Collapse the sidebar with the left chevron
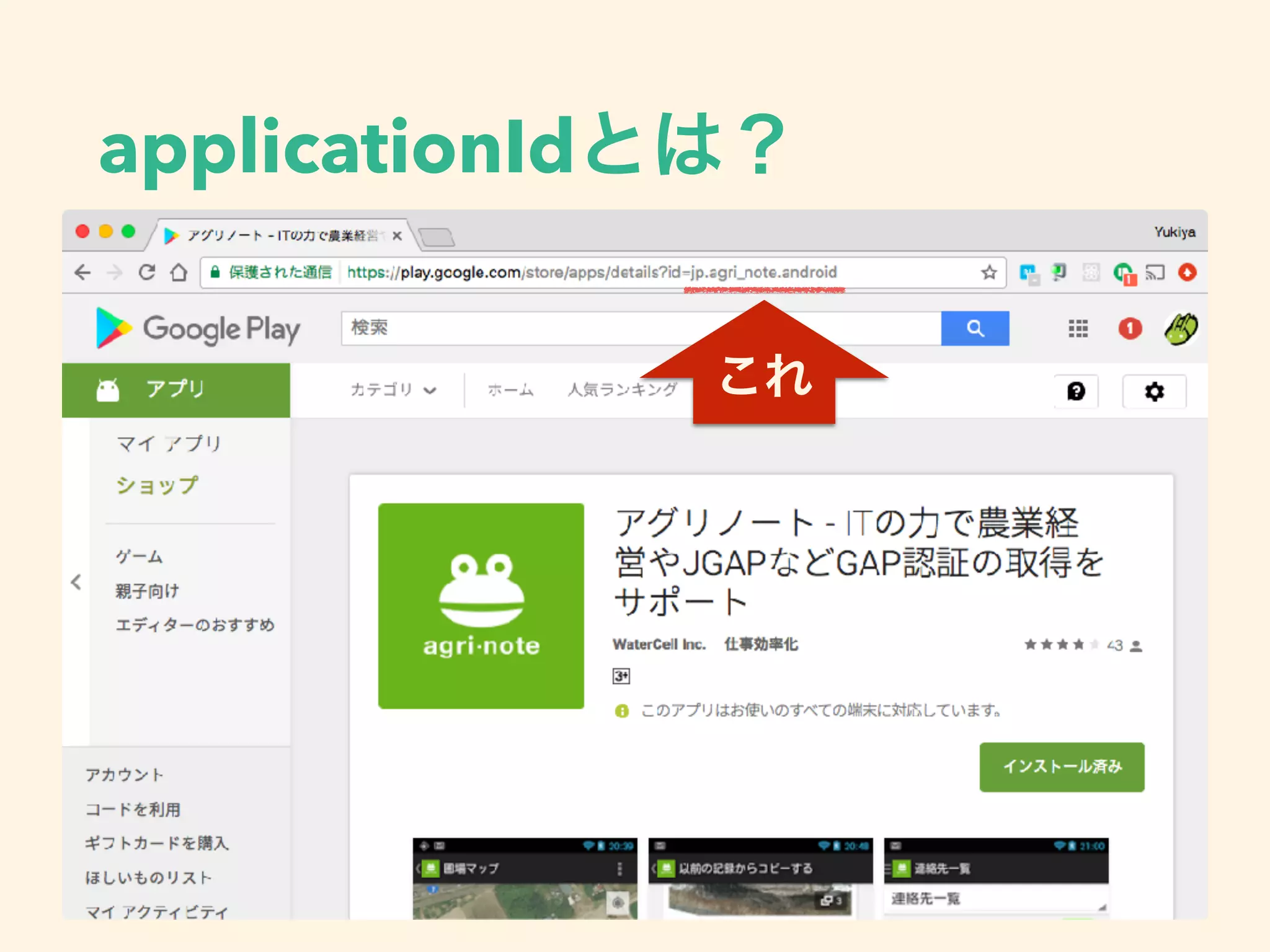 coord(76,582)
